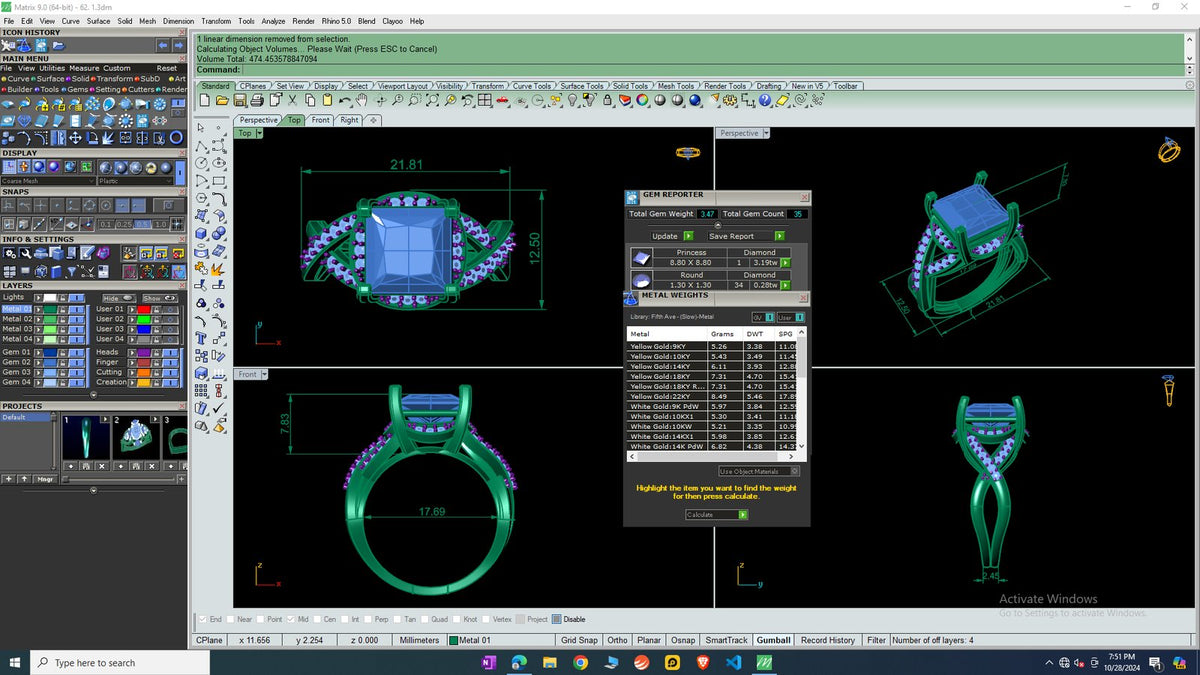Click the light bulb Hide objects icon
This screenshot has width=1200, height=675.
pyautogui.click(x=572, y=100)
